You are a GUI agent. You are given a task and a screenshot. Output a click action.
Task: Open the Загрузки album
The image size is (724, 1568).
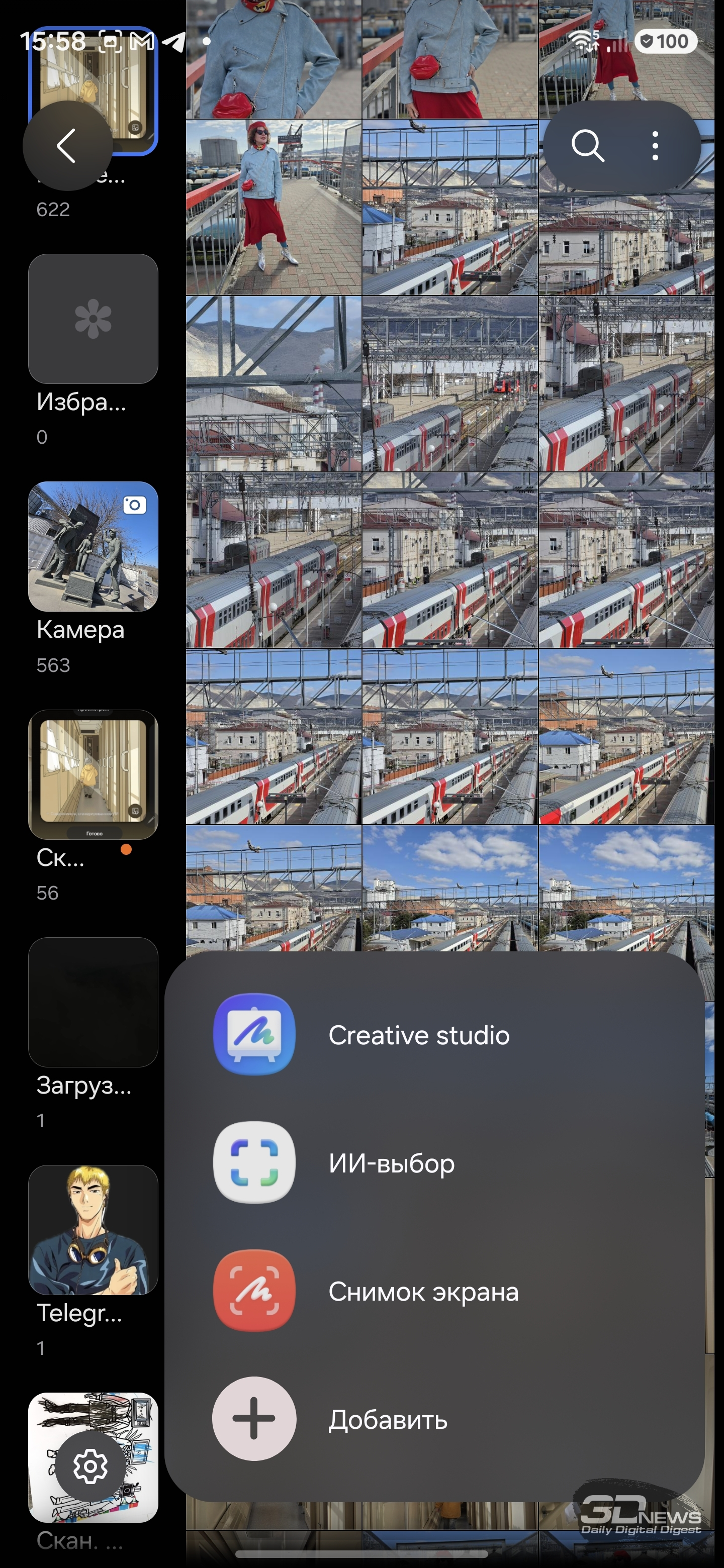[93, 1002]
